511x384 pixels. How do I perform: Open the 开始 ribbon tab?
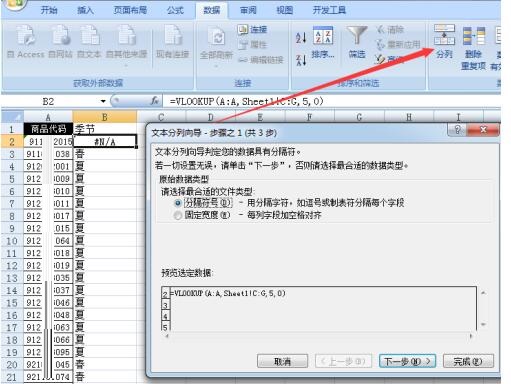tap(49, 10)
